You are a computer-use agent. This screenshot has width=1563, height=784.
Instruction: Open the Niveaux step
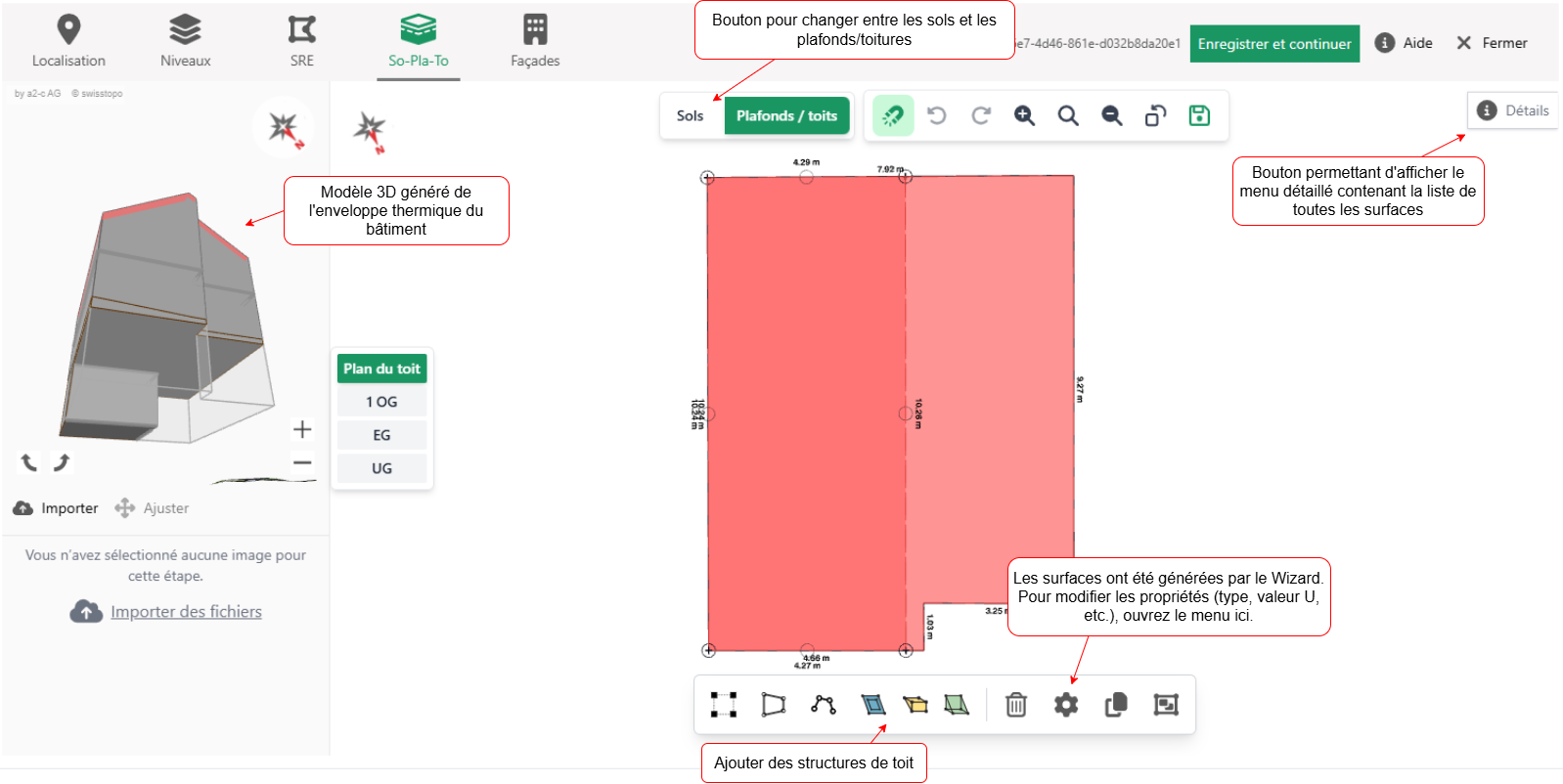click(185, 41)
